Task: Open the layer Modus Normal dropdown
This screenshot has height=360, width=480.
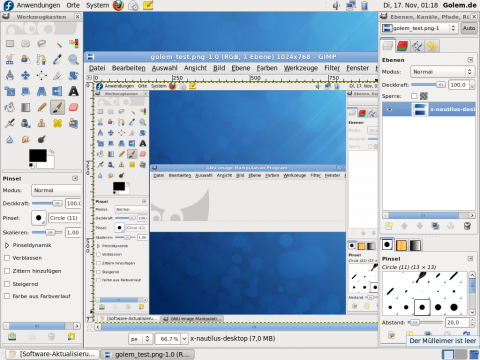Action: (442, 72)
